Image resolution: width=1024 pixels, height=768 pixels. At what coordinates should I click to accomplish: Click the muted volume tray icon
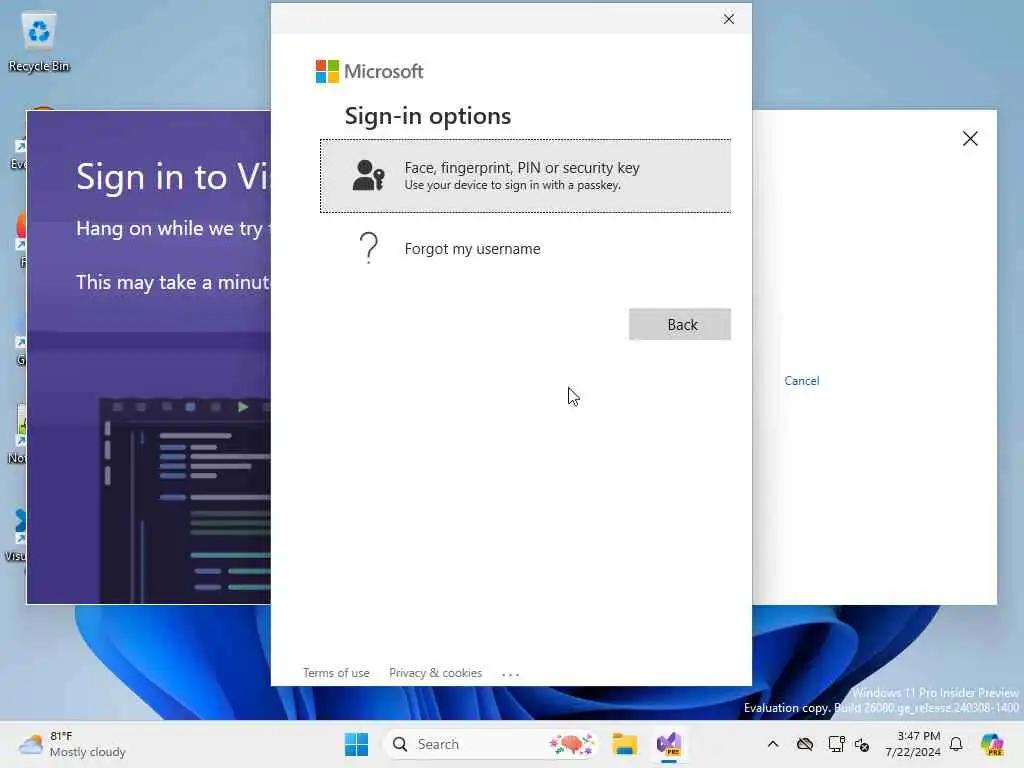click(862, 744)
